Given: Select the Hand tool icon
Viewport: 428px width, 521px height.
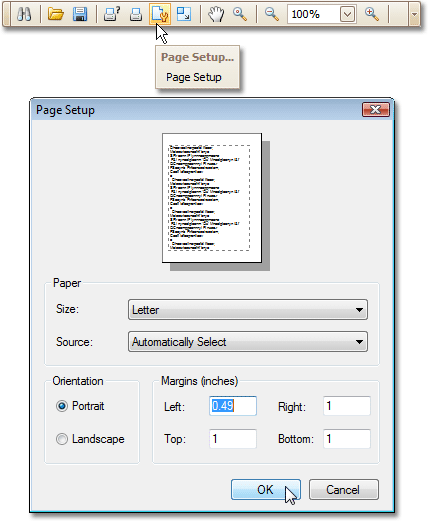Looking at the screenshot, I should (x=216, y=14).
